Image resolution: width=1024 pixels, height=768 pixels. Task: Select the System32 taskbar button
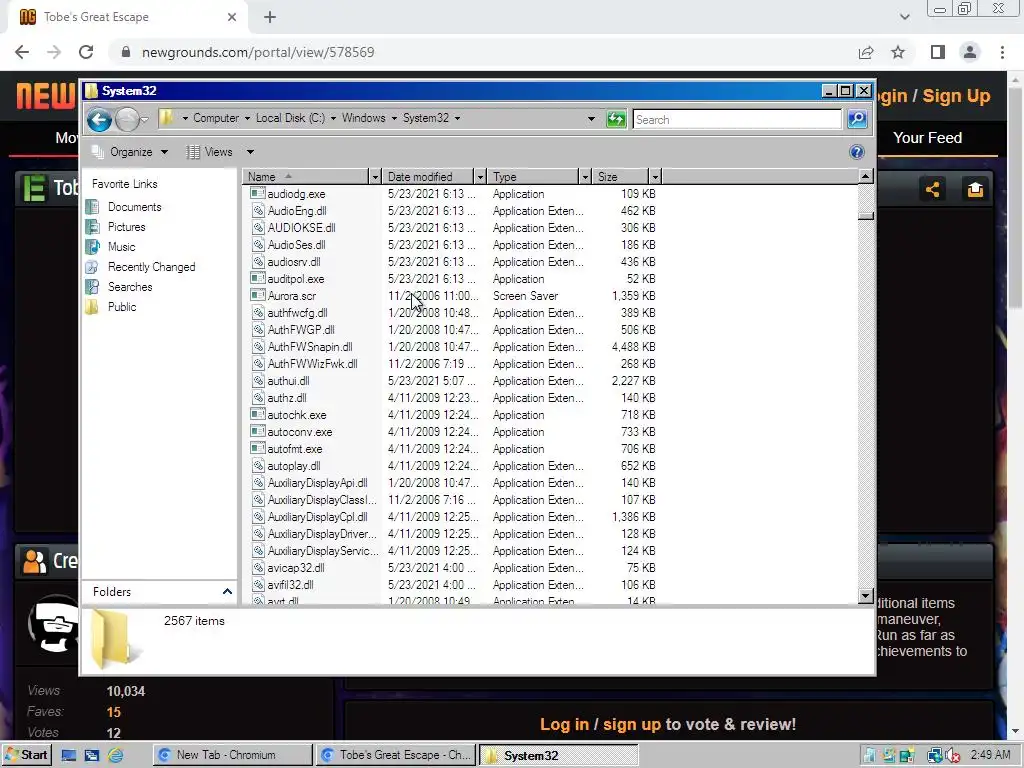[x=558, y=755]
